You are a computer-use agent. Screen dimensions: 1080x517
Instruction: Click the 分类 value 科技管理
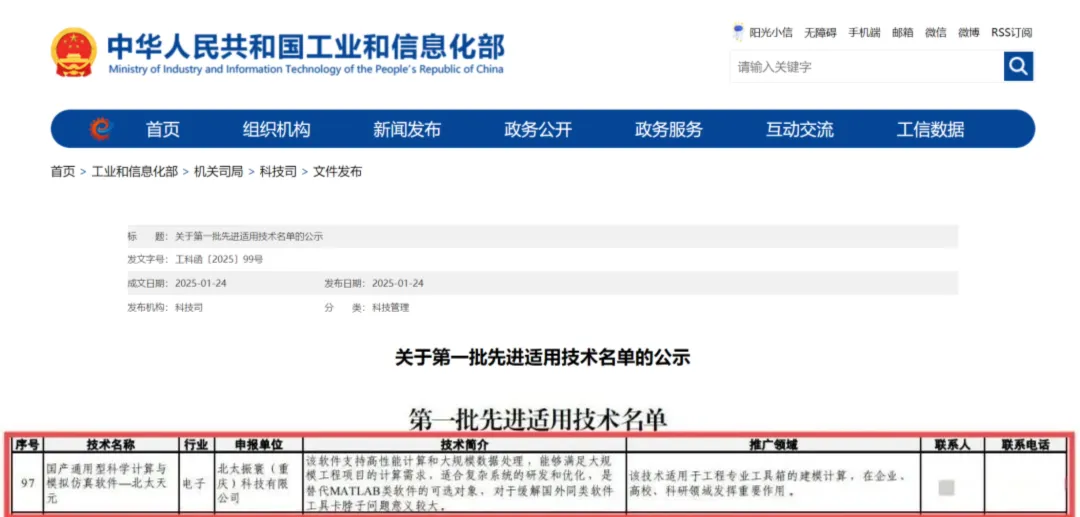[391, 308]
